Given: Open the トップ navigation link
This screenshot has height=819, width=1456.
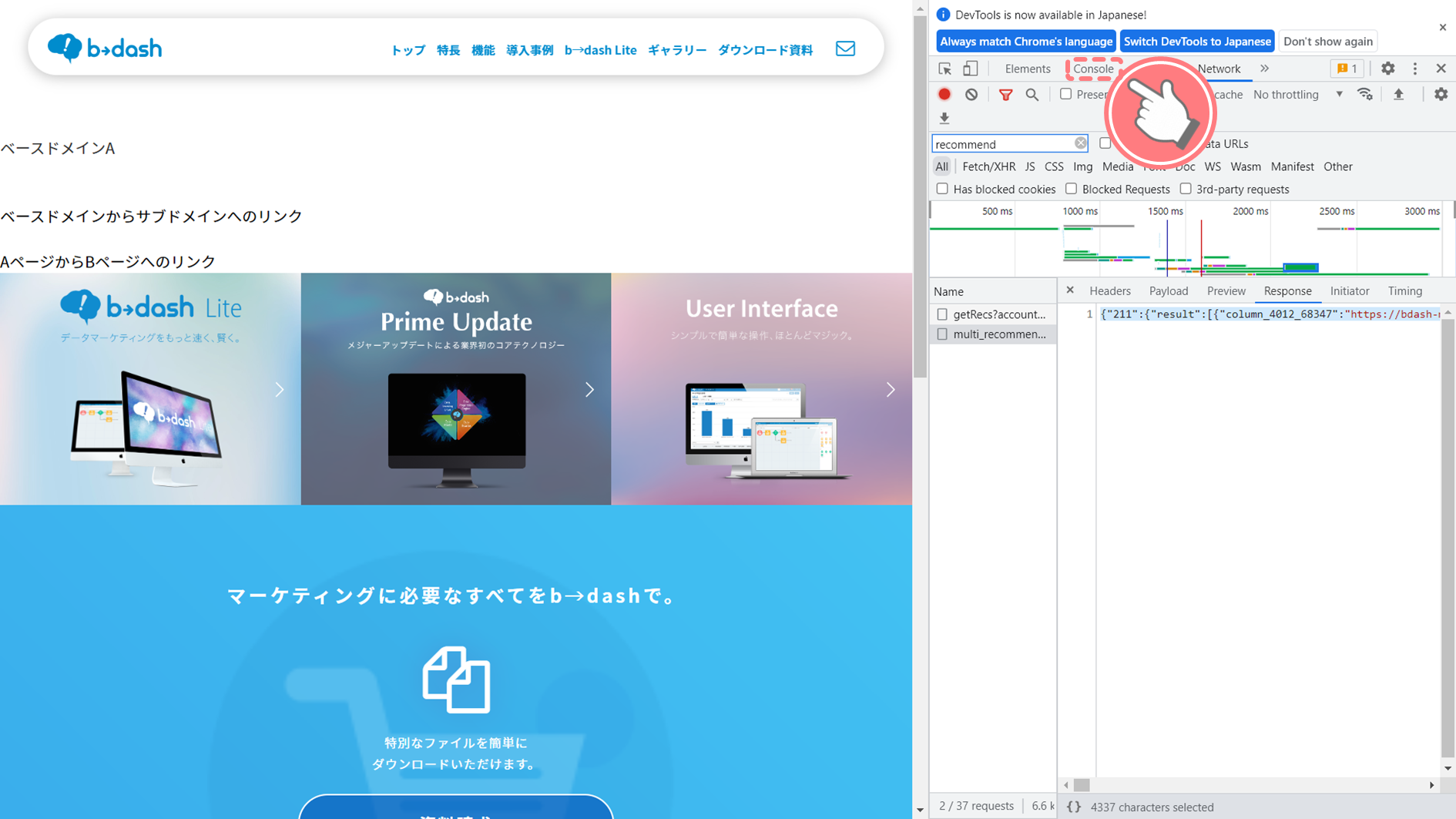Looking at the screenshot, I should coord(408,50).
